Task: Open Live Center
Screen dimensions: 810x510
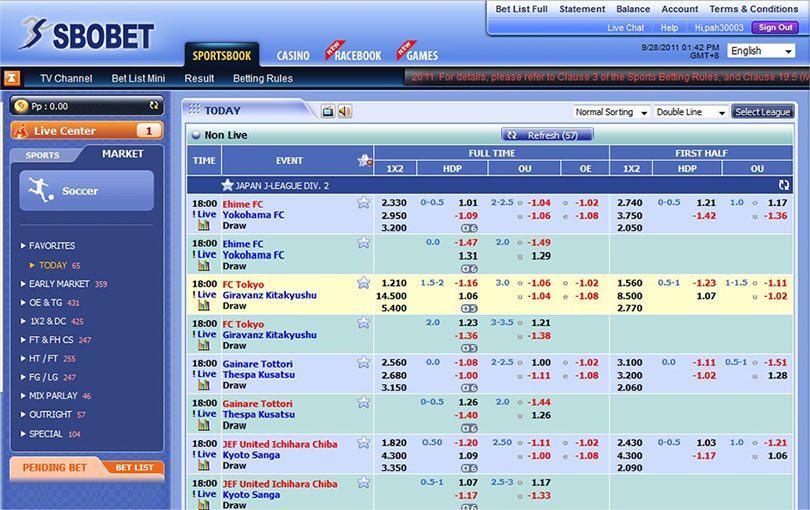Action: point(87,131)
